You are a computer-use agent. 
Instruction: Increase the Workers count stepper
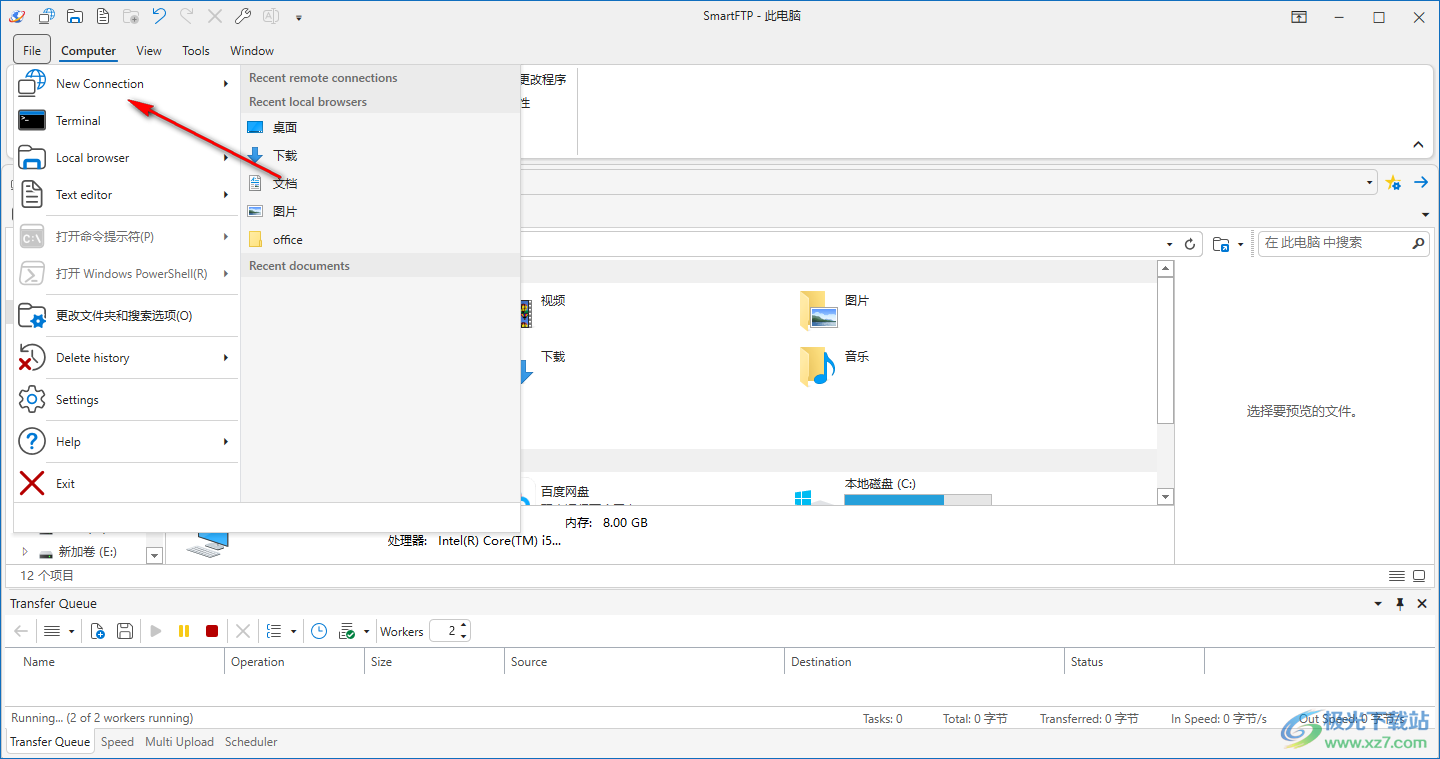pyautogui.click(x=464, y=627)
